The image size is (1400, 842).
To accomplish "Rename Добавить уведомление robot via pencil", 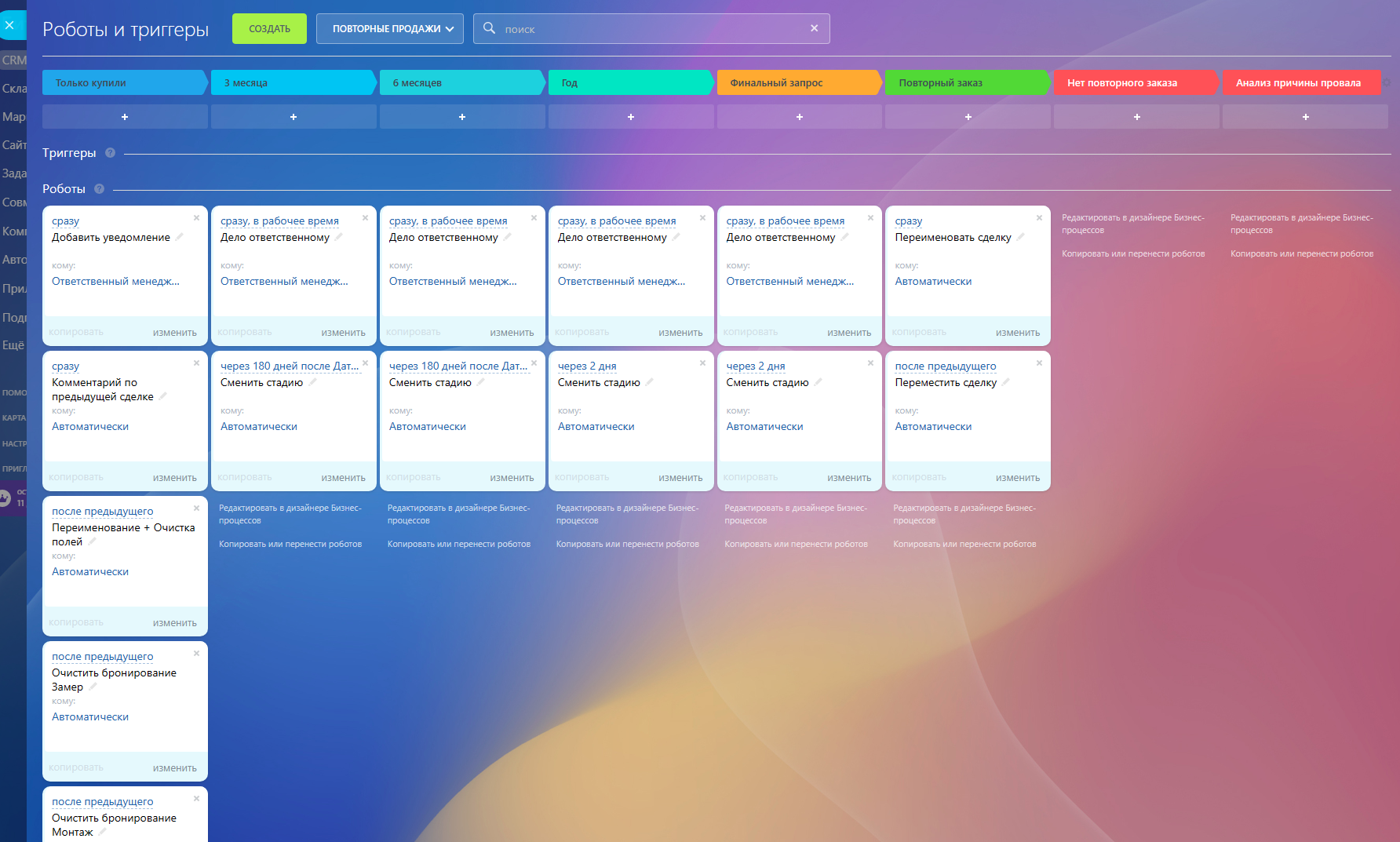I will 180,236.
